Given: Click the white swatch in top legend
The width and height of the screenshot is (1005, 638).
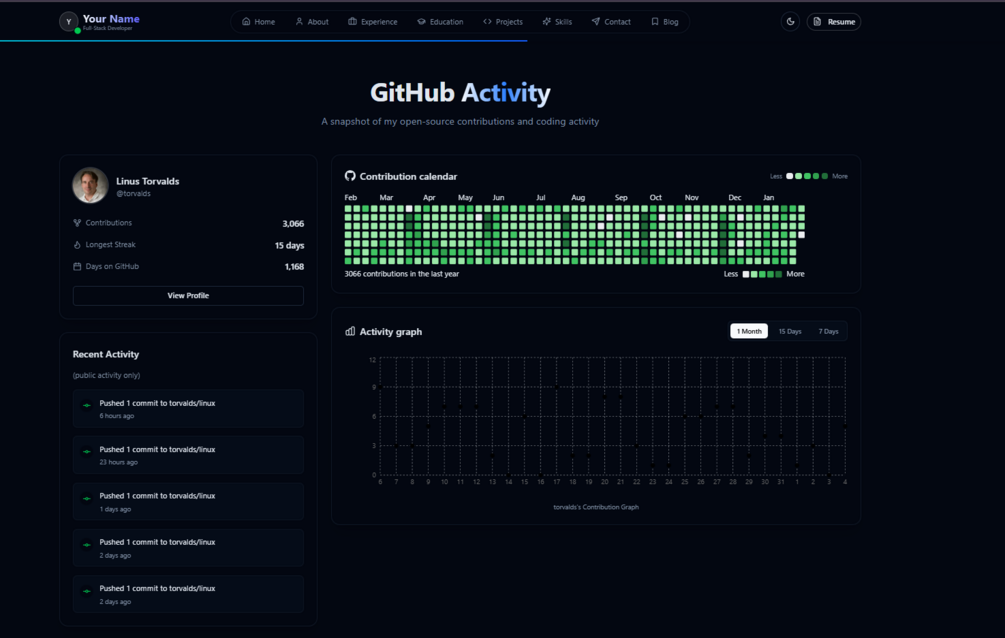Looking at the screenshot, I should tap(790, 176).
